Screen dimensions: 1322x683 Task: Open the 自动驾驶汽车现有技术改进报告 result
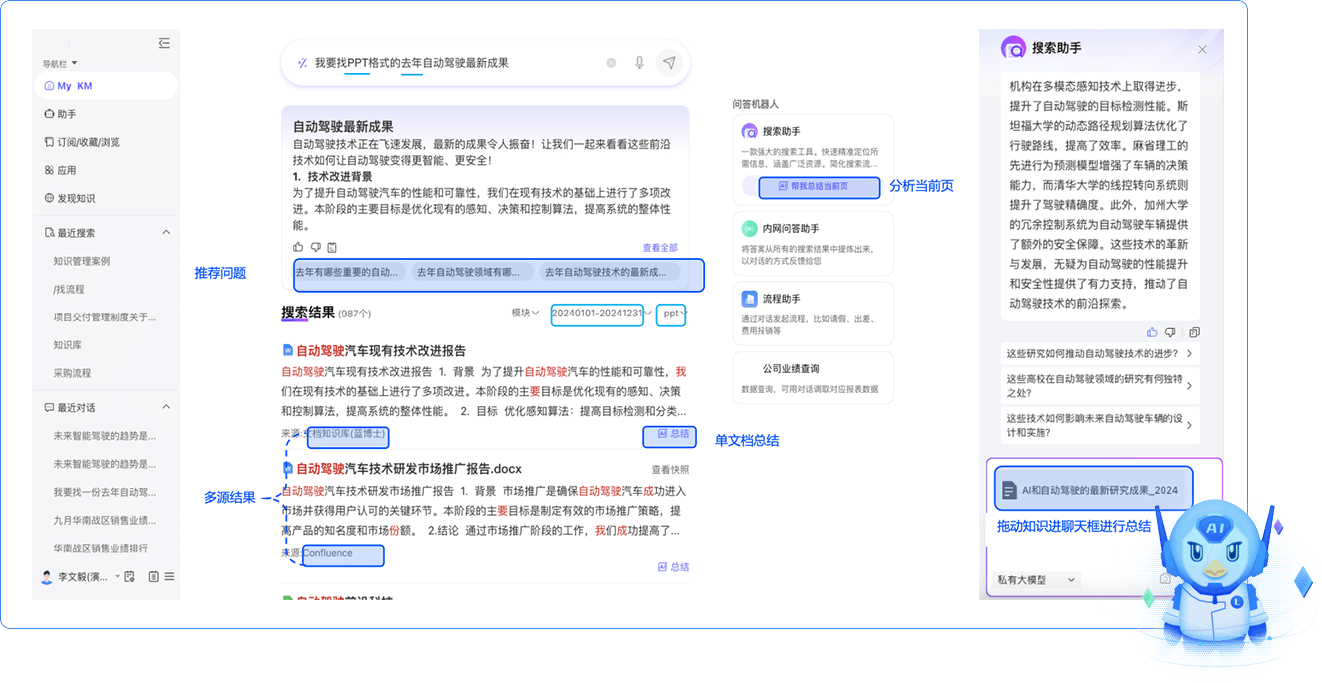(380, 351)
